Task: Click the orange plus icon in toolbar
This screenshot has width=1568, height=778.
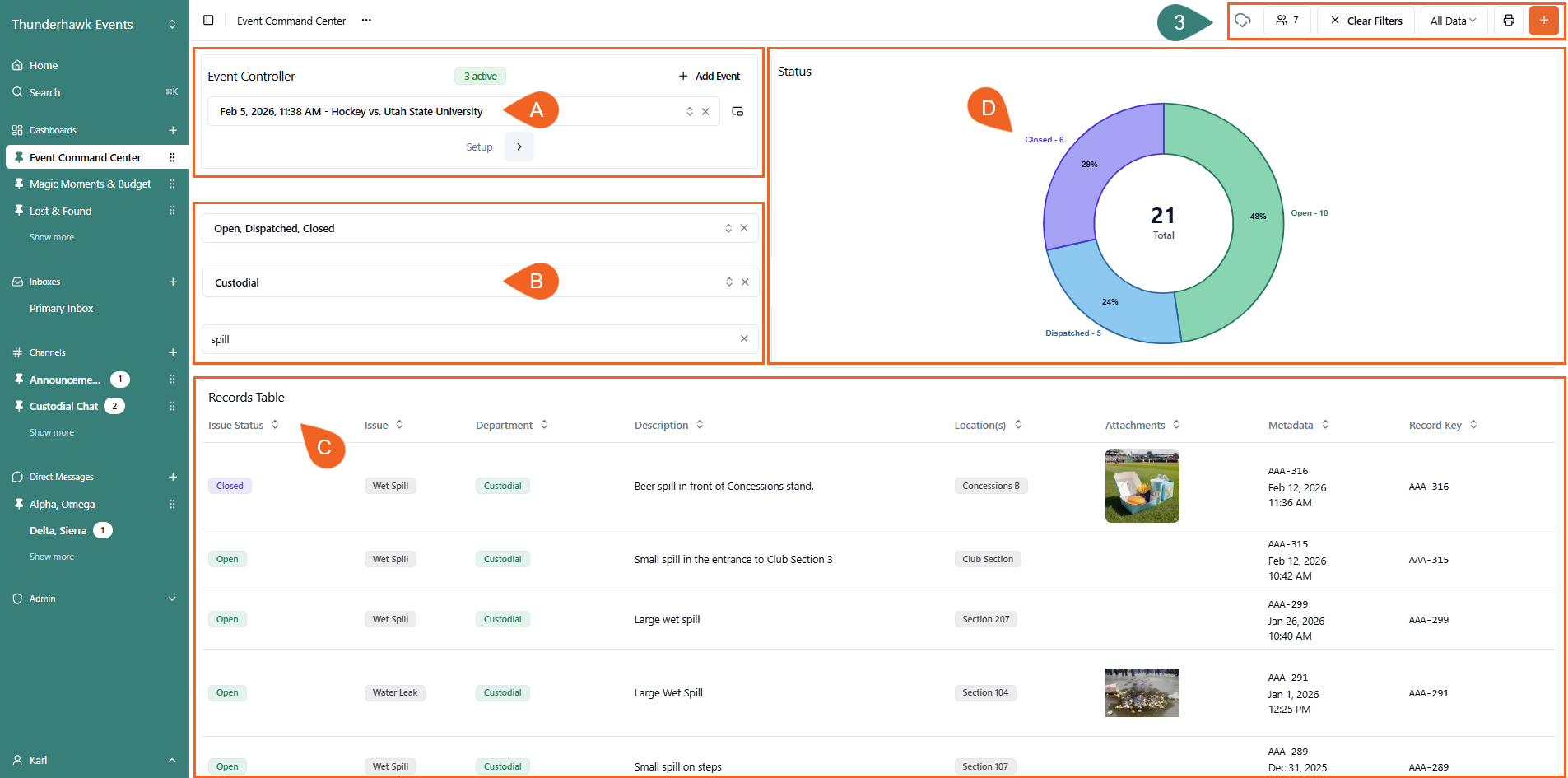Action: pyautogui.click(x=1544, y=21)
